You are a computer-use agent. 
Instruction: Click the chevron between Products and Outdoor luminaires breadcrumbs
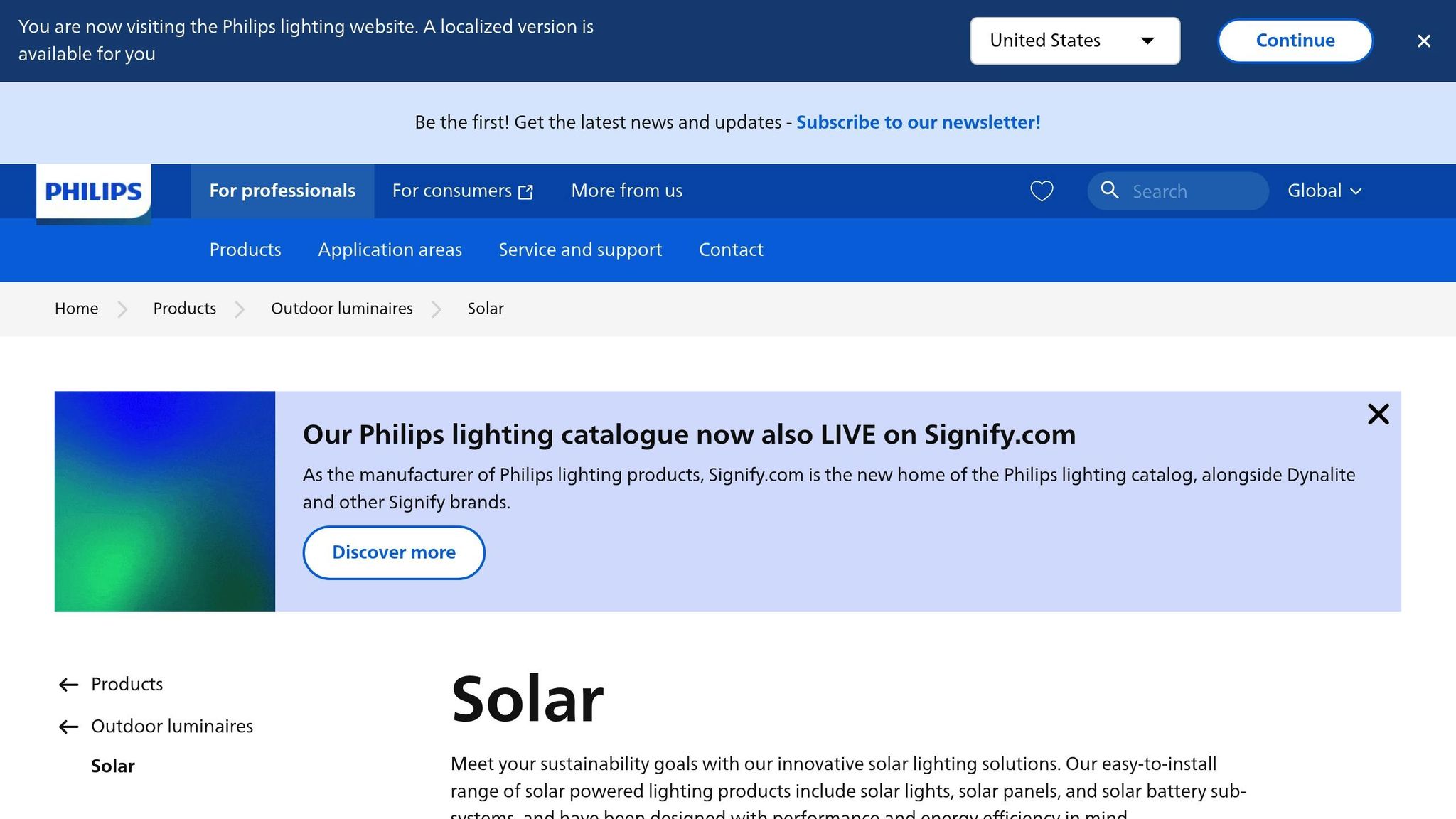point(240,309)
